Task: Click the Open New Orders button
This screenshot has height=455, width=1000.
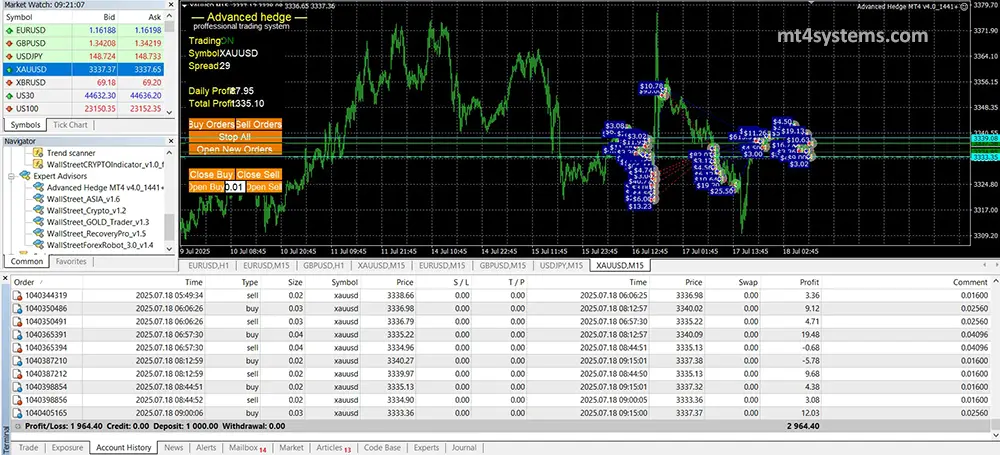Action: pos(235,149)
